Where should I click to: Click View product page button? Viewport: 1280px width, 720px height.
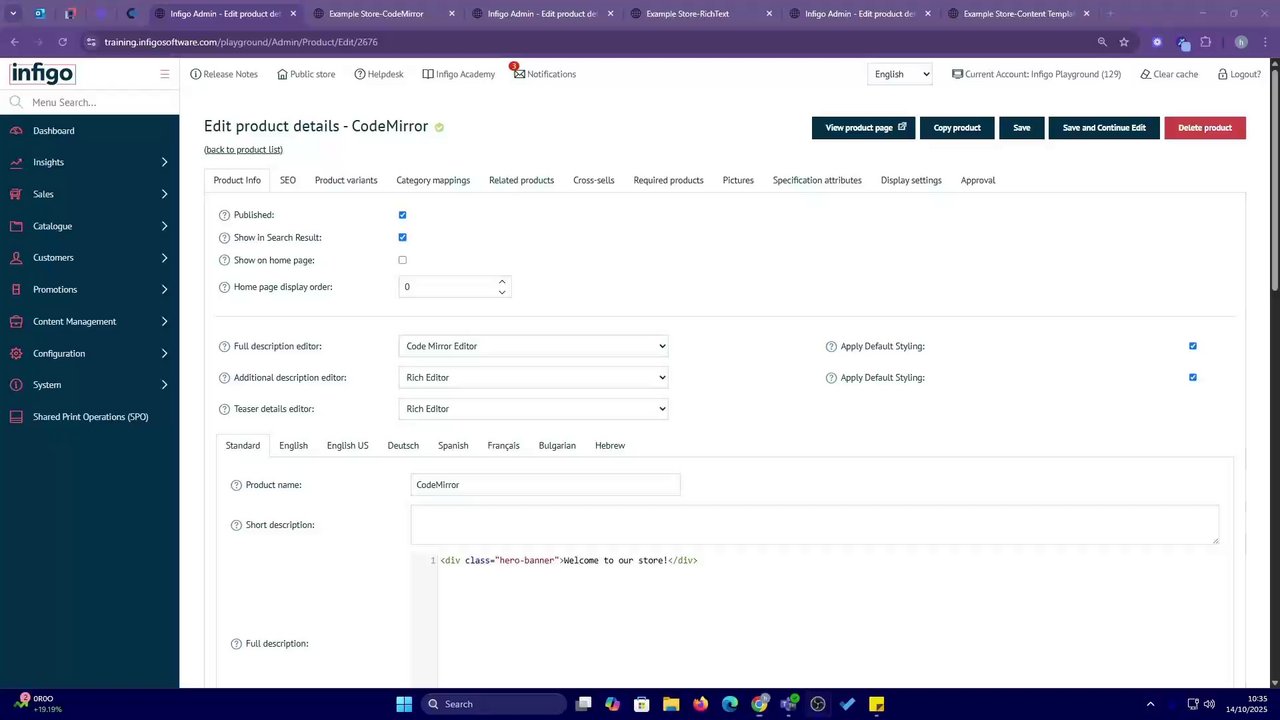pos(863,128)
